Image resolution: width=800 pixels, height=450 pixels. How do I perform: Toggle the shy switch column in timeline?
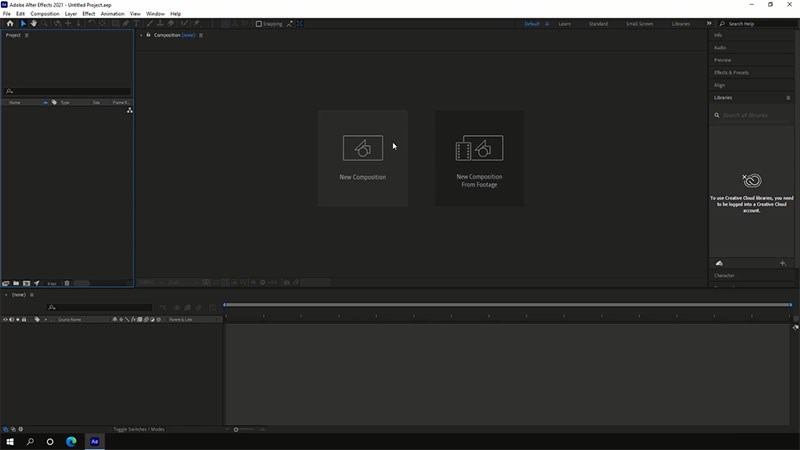[114, 319]
